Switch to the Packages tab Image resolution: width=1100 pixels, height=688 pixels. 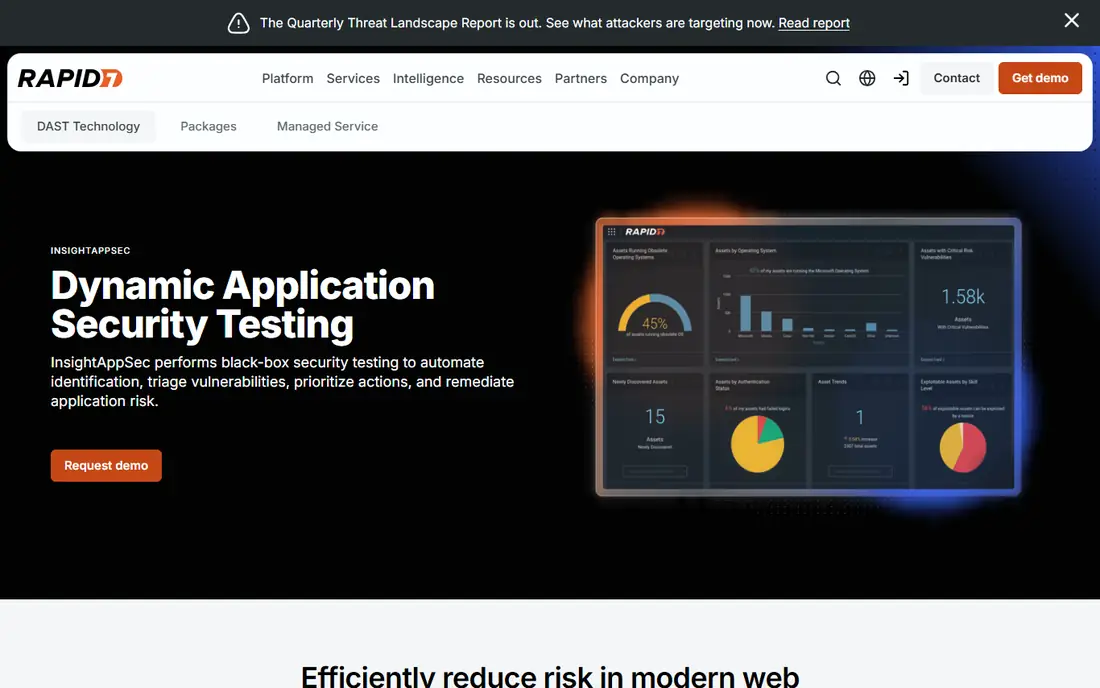tap(208, 126)
